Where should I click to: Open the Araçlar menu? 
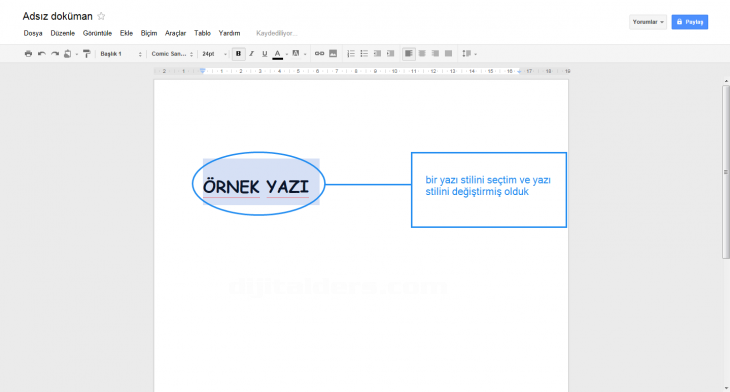pyautogui.click(x=176, y=33)
